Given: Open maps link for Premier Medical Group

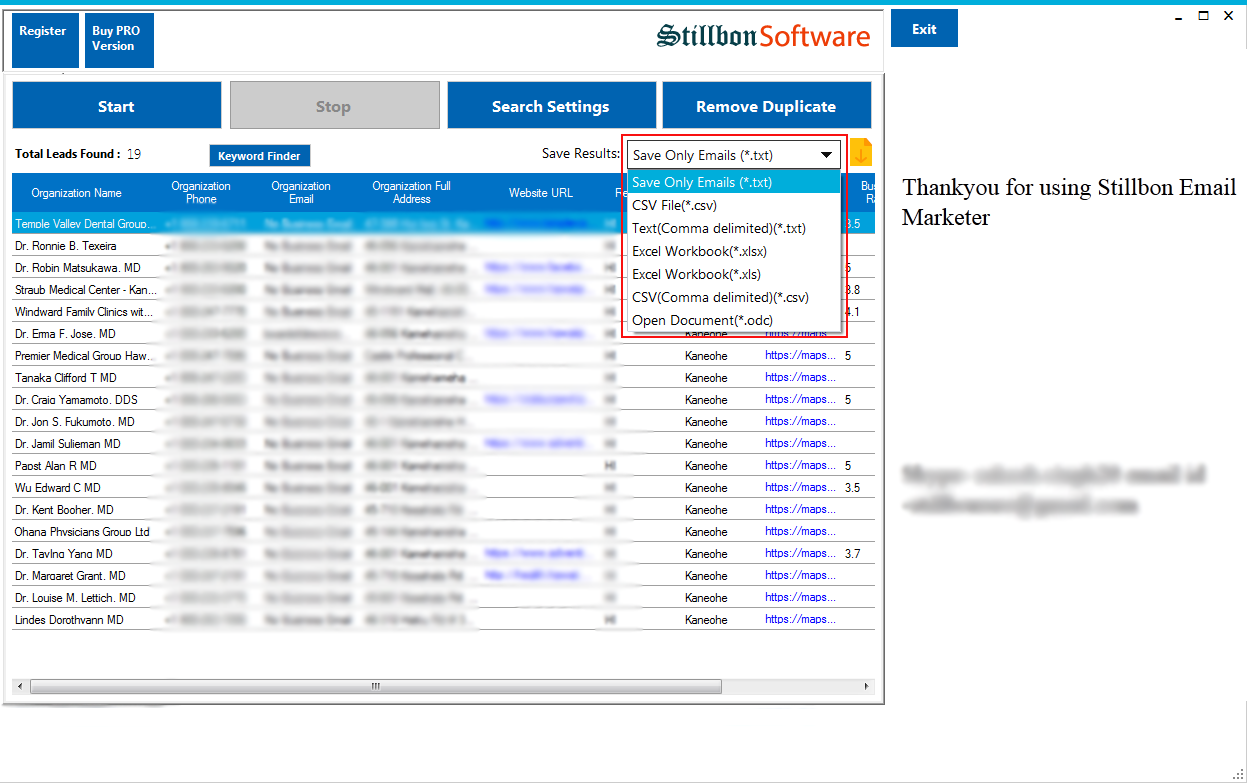Looking at the screenshot, I should (801, 356).
